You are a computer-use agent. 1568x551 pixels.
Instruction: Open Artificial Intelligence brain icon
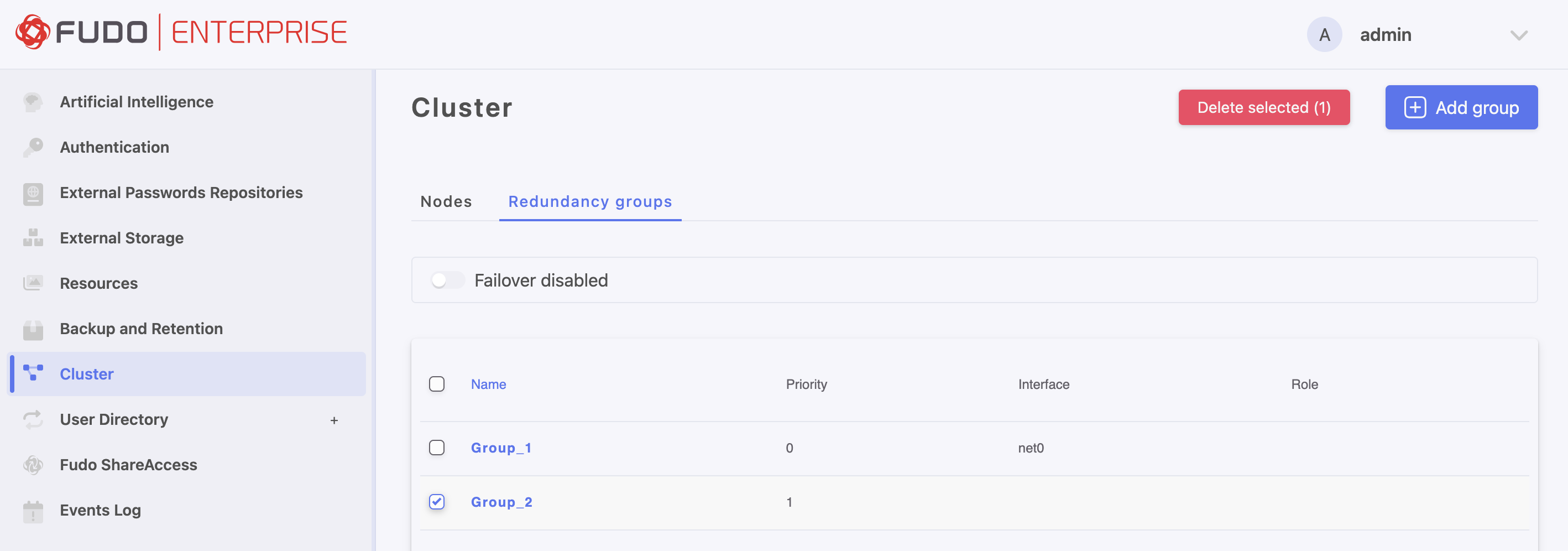coord(33,102)
